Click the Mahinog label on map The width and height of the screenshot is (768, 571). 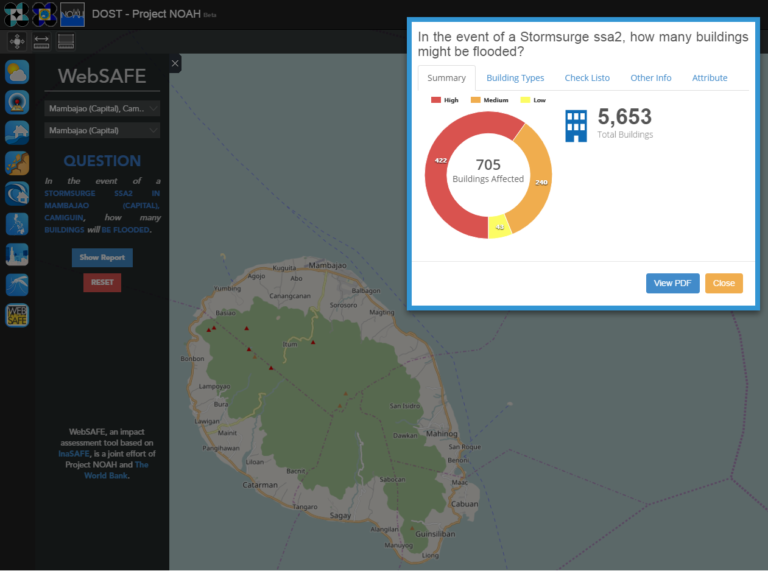coord(442,433)
